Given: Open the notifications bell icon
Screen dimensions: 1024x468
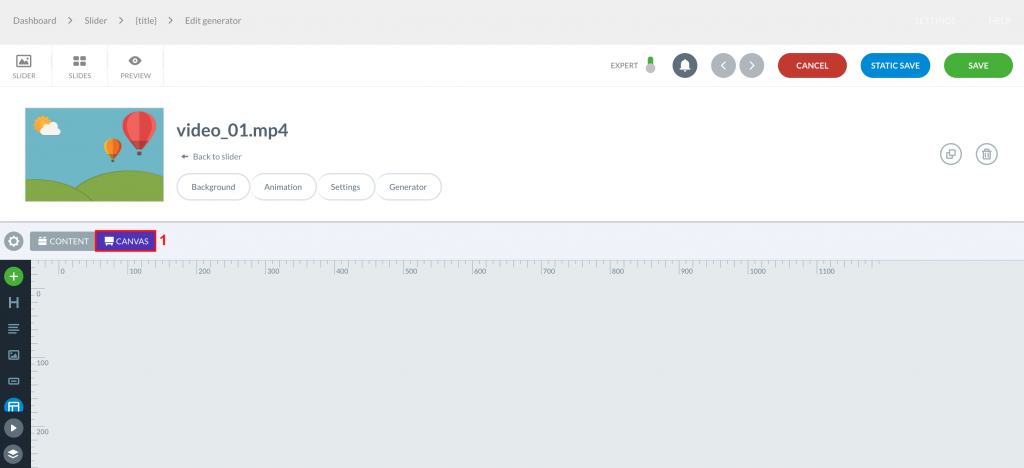Looking at the screenshot, I should 685,65.
